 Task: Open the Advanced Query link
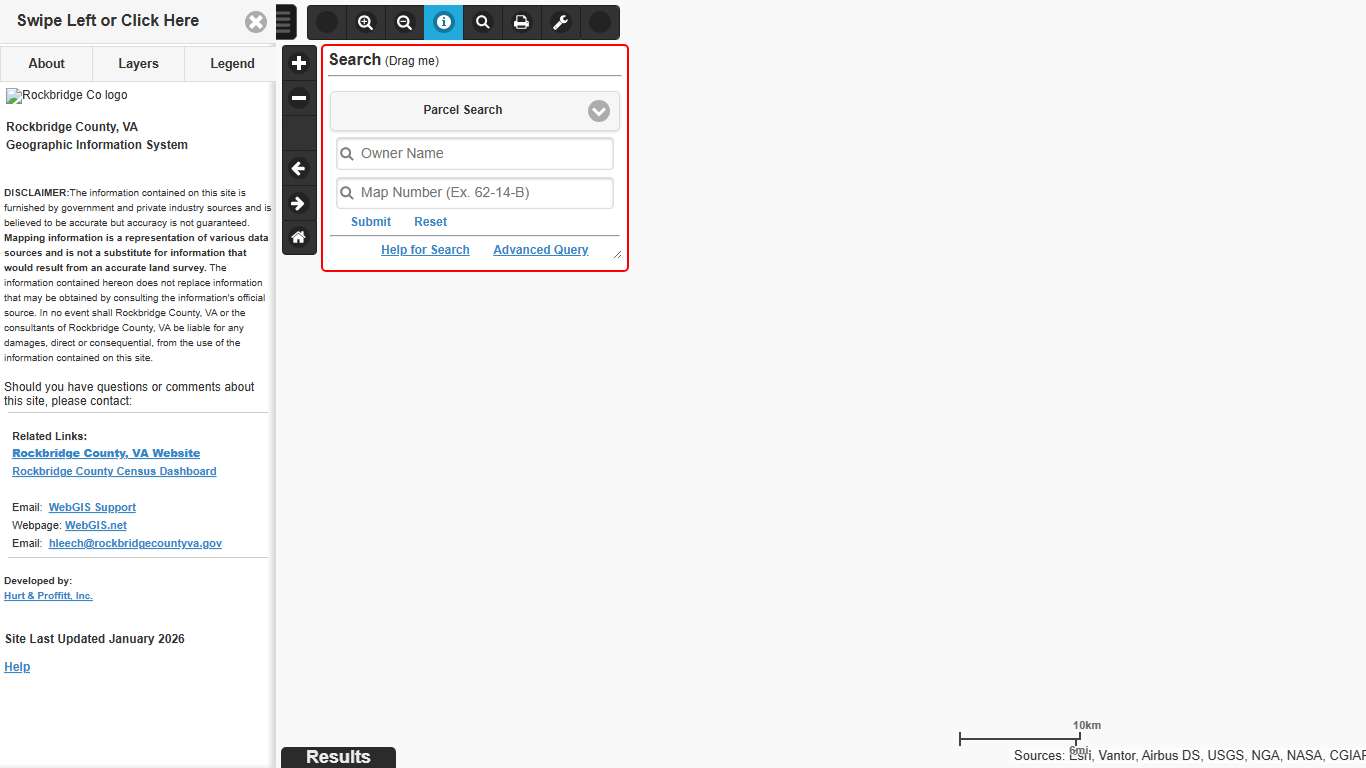(x=540, y=250)
